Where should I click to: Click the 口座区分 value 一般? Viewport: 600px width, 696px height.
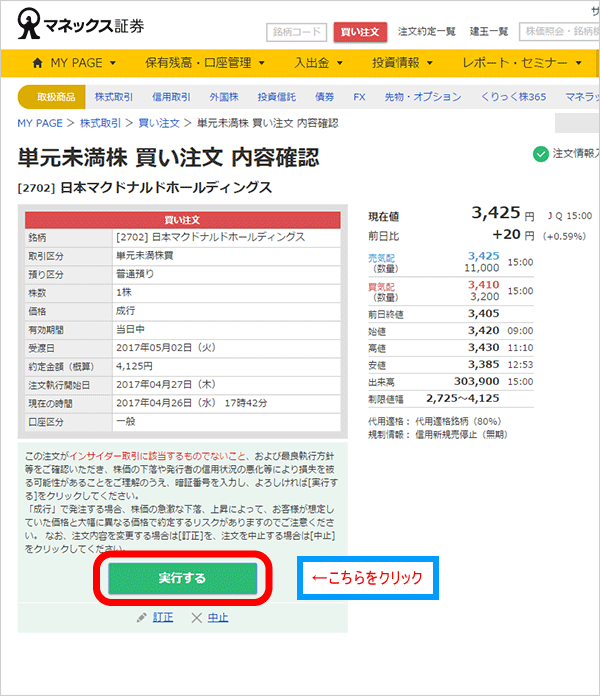pyautogui.click(x=126, y=421)
